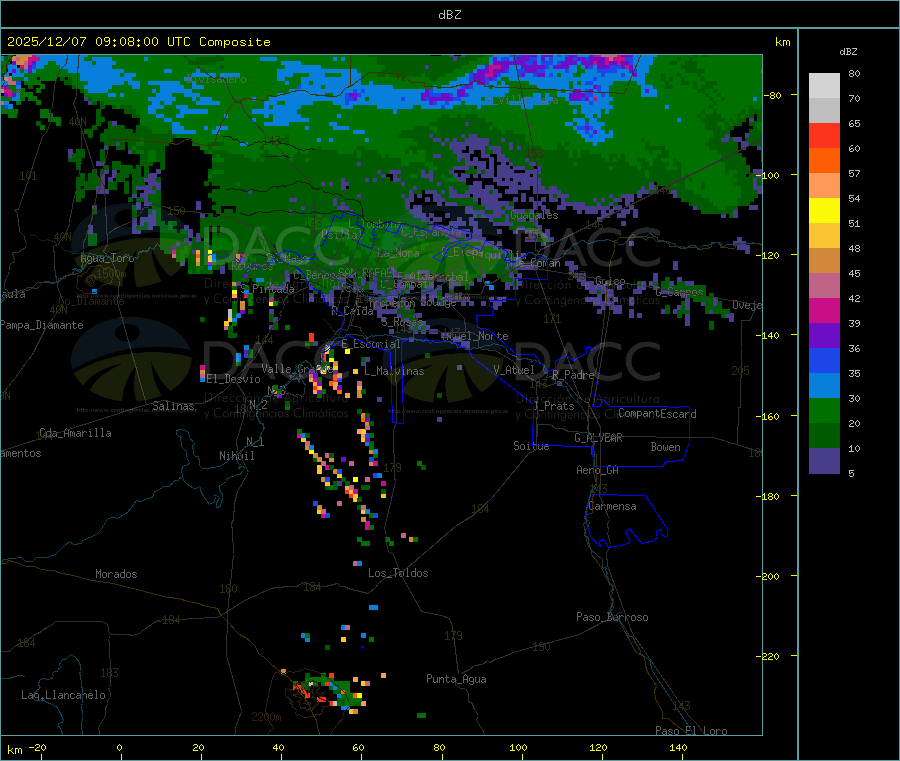
Task: Select the 'Pampa_Diamante' label
Action: pyautogui.click(x=42, y=325)
